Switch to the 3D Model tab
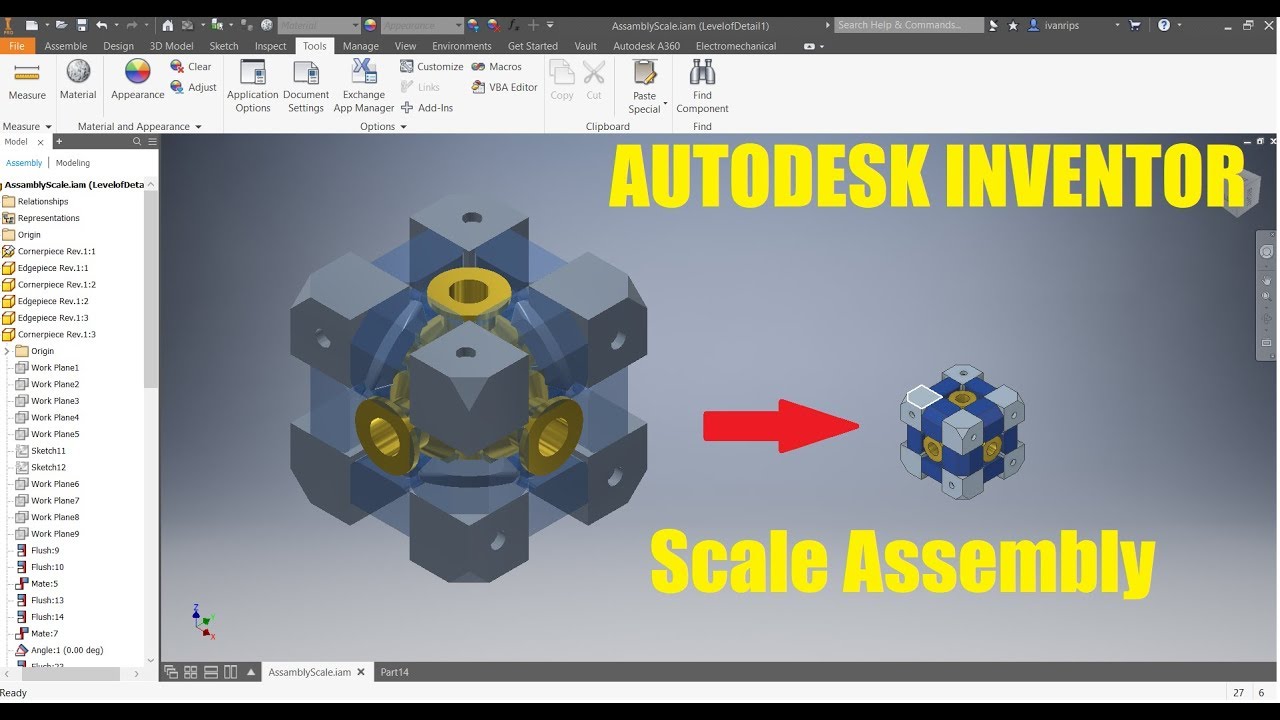1280x720 pixels. pos(171,46)
